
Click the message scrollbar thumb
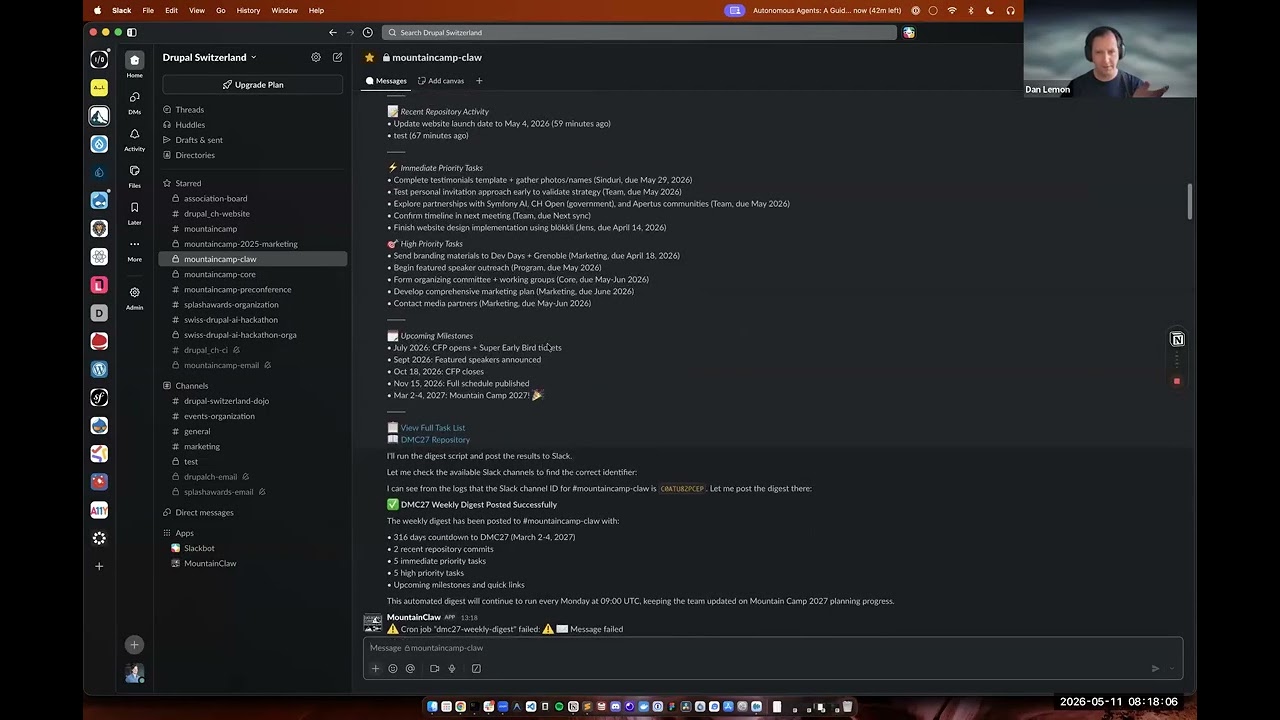click(x=1190, y=201)
